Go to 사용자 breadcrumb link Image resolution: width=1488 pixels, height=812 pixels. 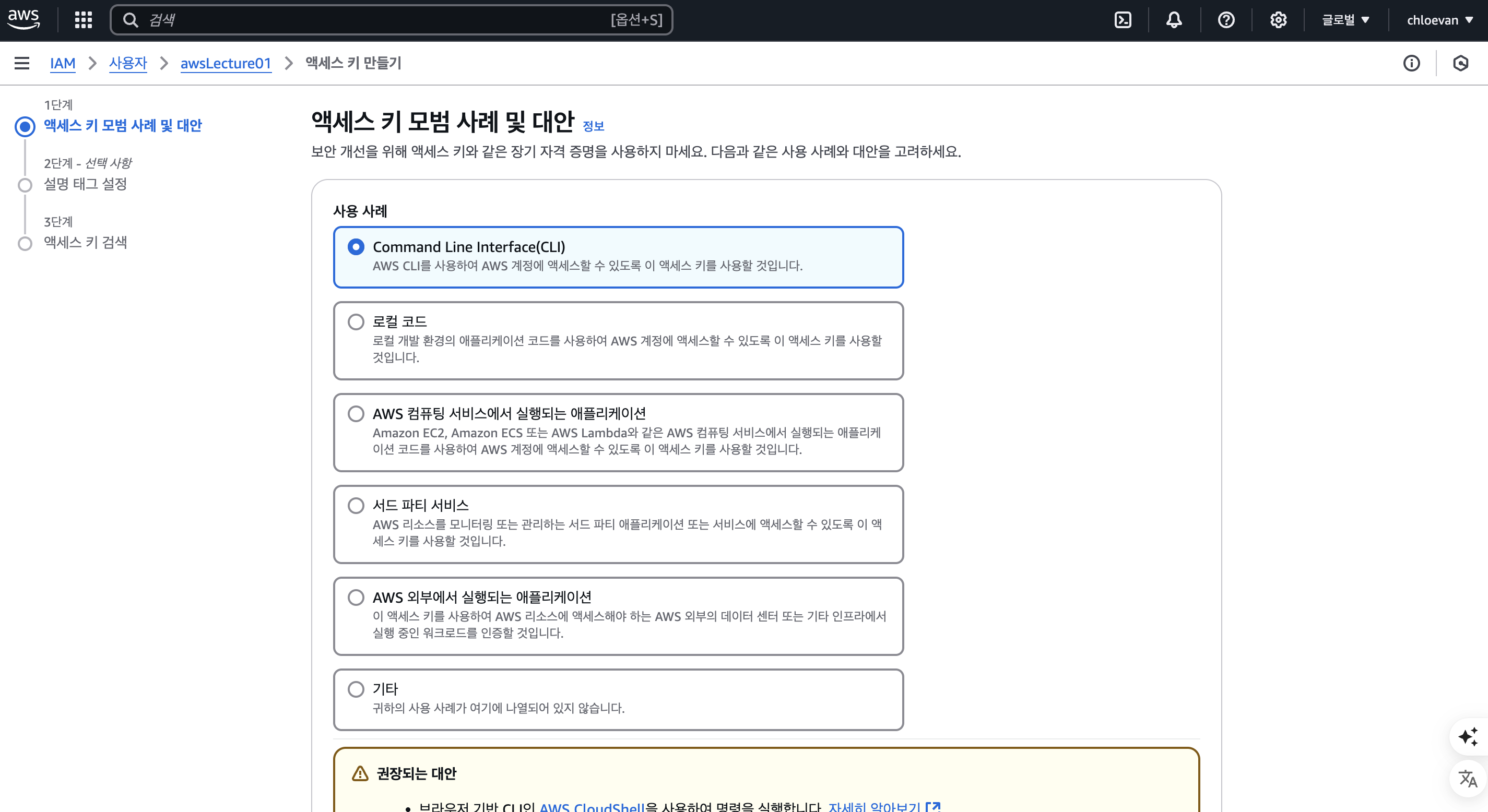pos(128,63)
